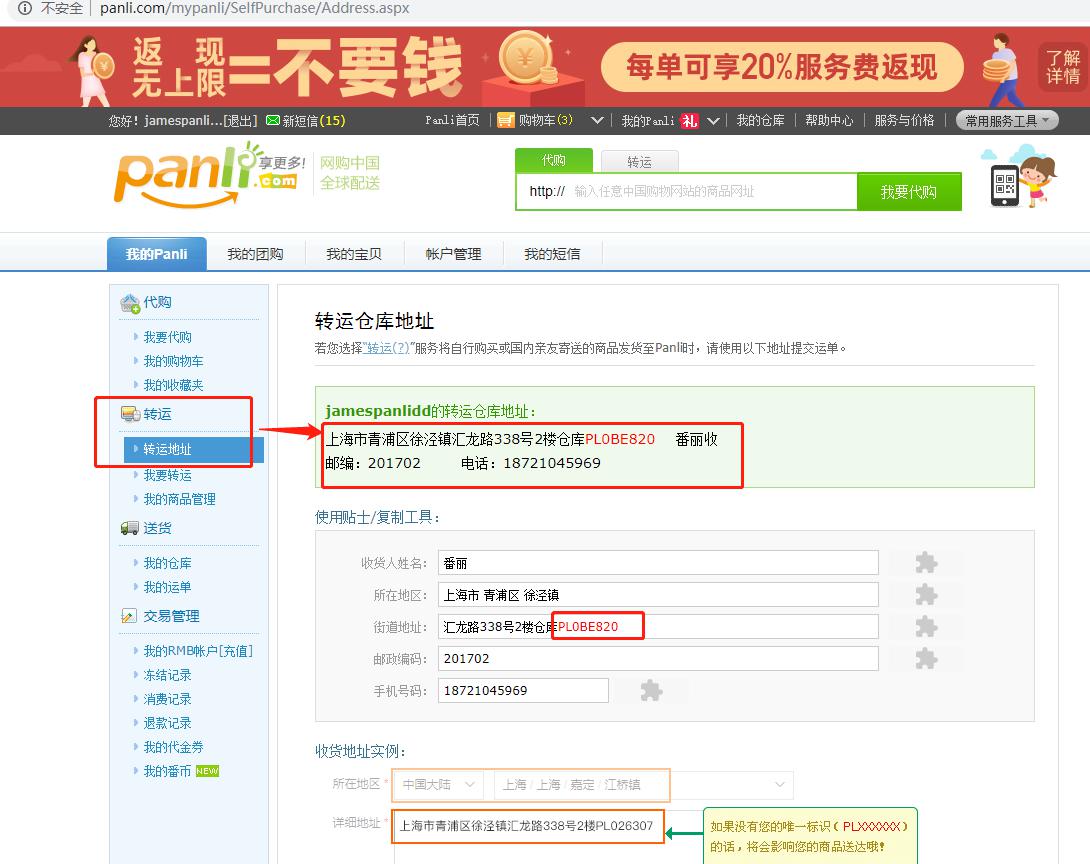1090x864 pixels.
Task: Open the shopping cart dropdown arrow
Action: 597,120
